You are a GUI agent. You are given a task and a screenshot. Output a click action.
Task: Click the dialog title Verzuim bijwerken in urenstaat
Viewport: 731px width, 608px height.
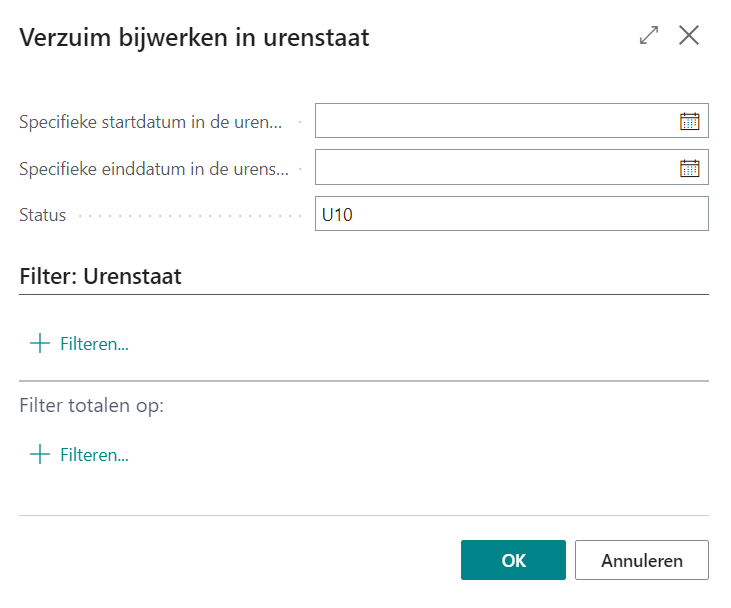point(194,38)
